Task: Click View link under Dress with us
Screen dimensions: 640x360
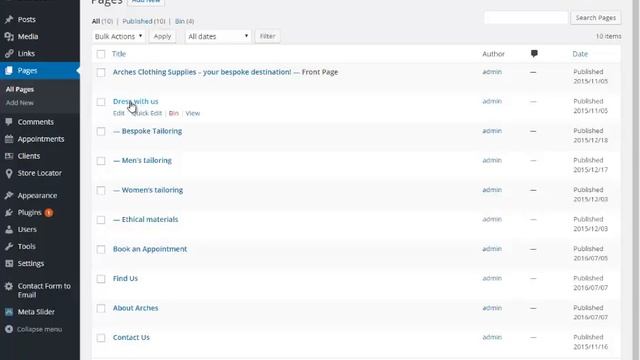Action: (193, 113)
